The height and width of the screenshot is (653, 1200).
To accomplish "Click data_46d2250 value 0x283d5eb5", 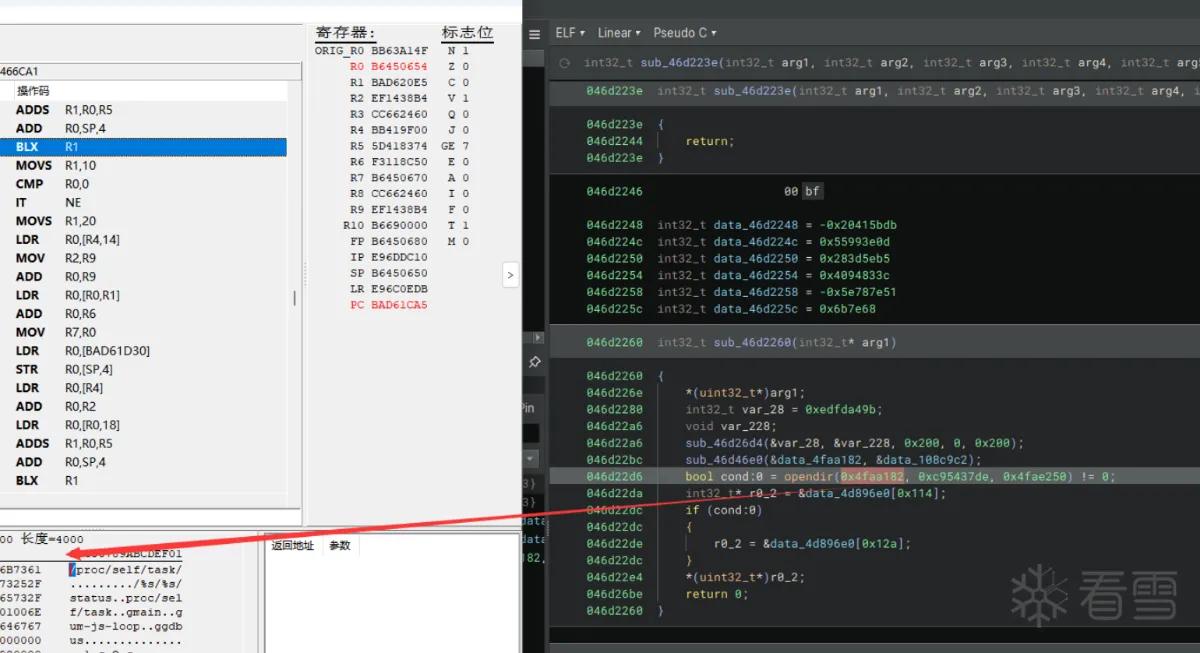I will [x=855, y=259].
